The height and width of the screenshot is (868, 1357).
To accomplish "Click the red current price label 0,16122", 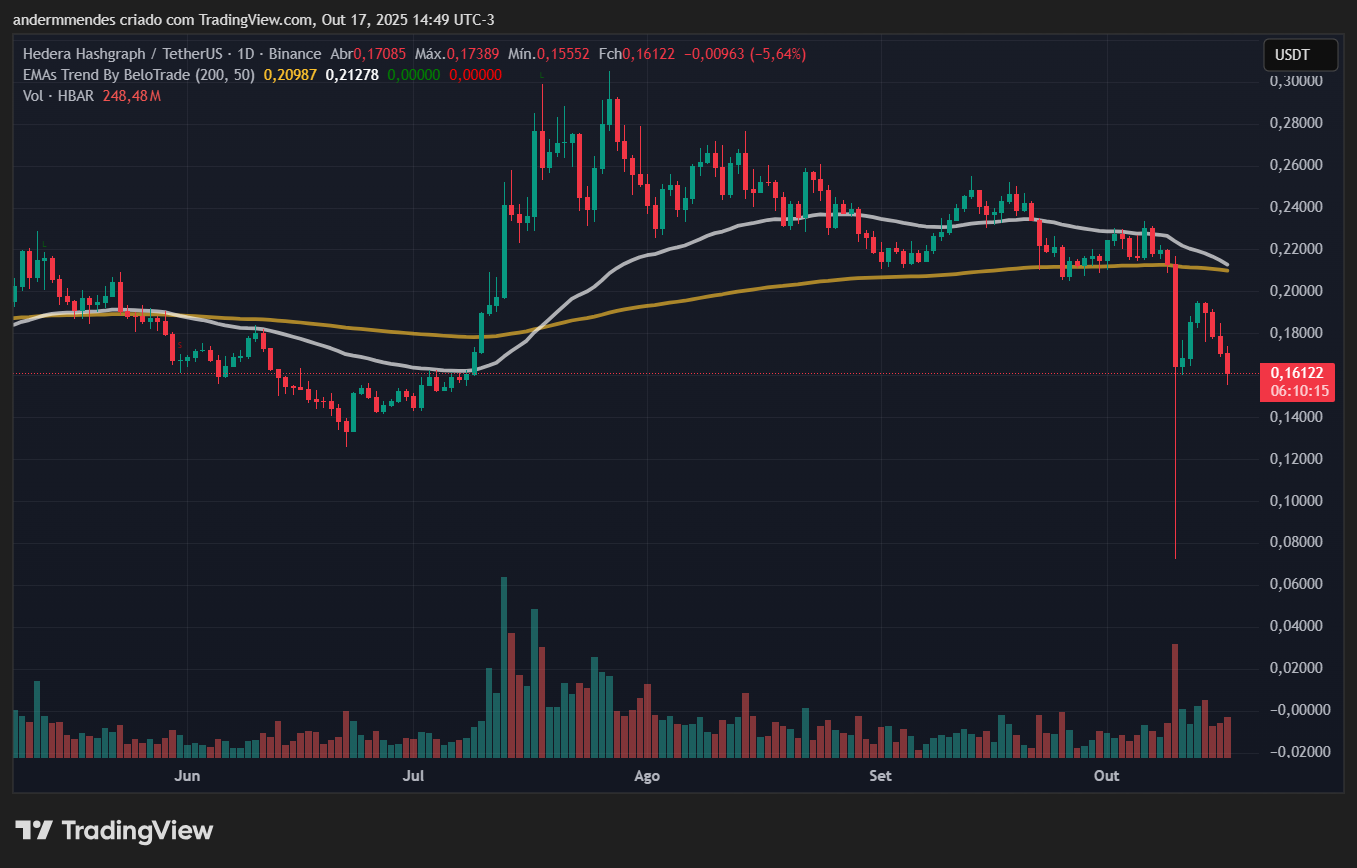I will pos(1296,373).
